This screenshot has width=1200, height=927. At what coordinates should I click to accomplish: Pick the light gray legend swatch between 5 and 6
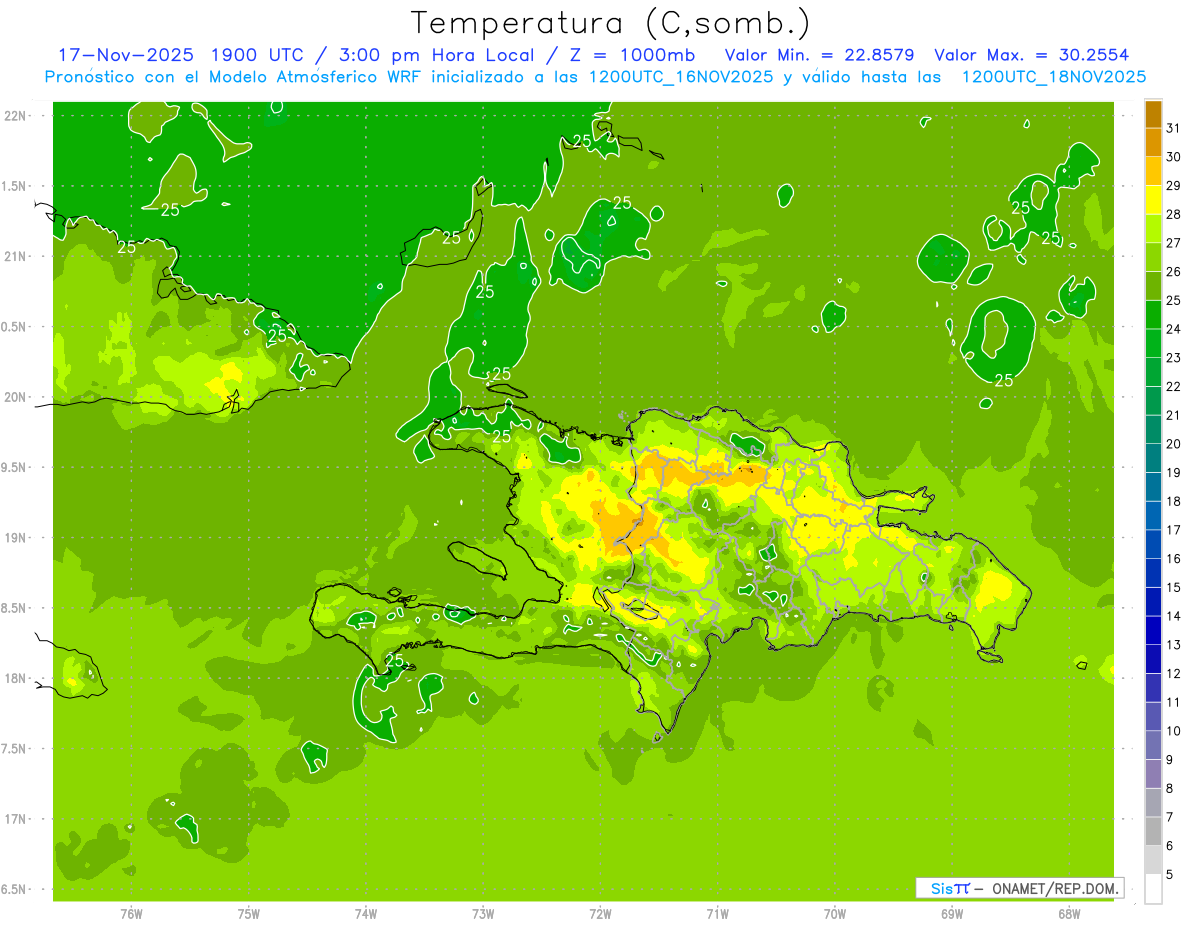pyautogui.click(x=1154, y=860)
